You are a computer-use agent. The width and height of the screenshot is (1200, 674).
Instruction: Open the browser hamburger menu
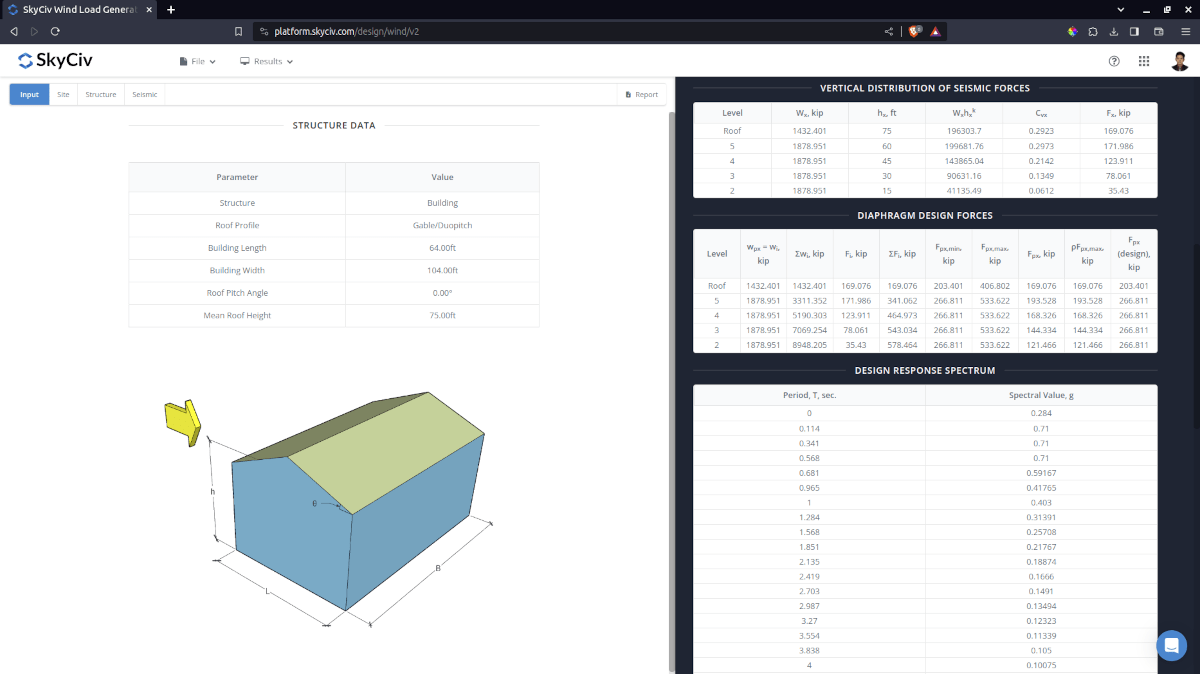pyautogui.click(x=1185, y=31)
